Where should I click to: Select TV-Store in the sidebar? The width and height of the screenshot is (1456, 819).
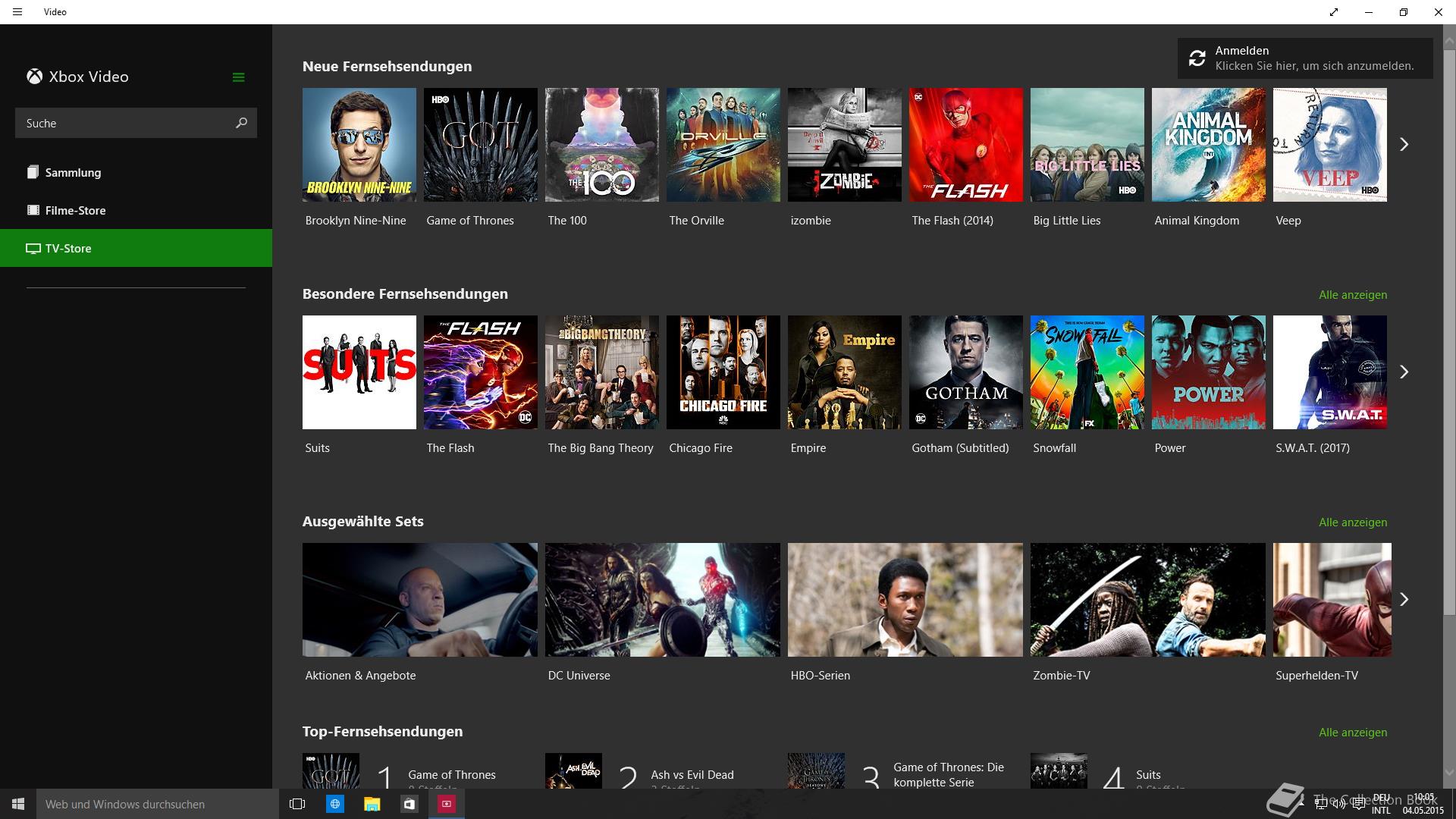(136, 248)
